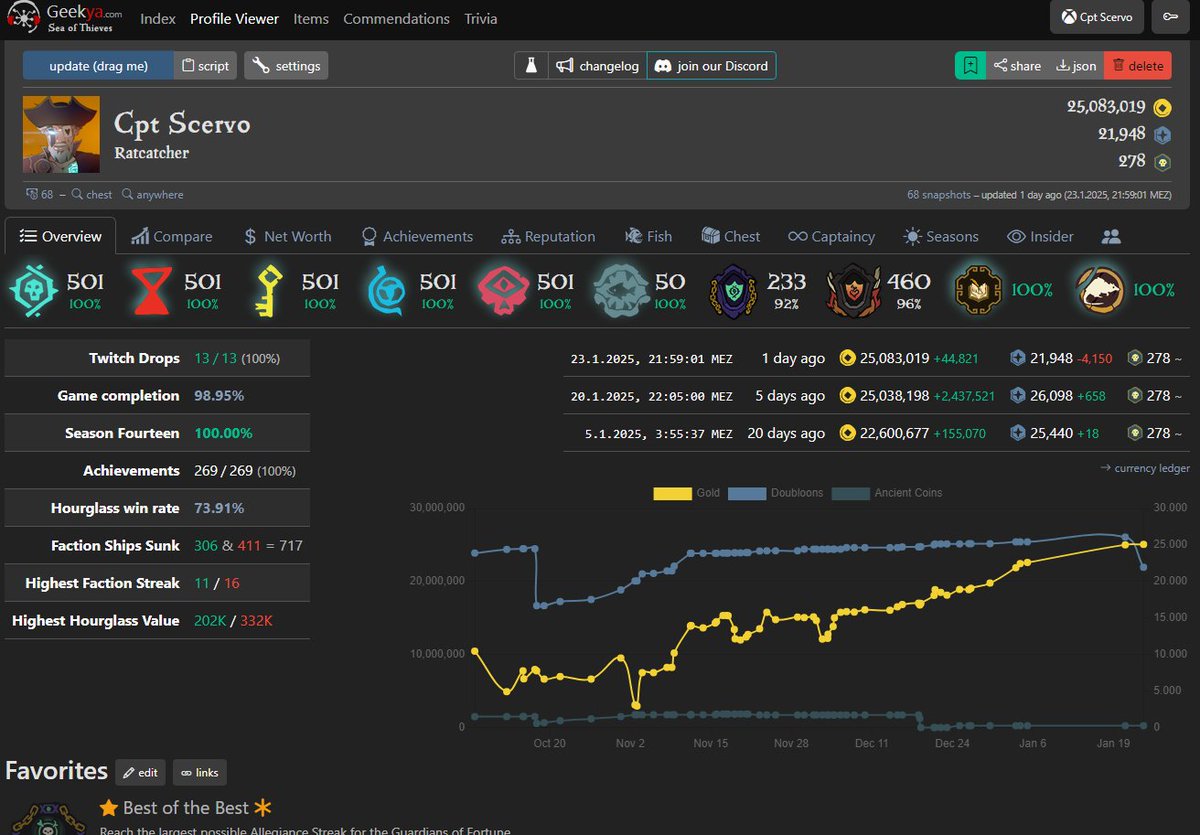This screenshot has height=835, width=1200.
Task: Open the currency ledger link
Action: [1144, 468]
